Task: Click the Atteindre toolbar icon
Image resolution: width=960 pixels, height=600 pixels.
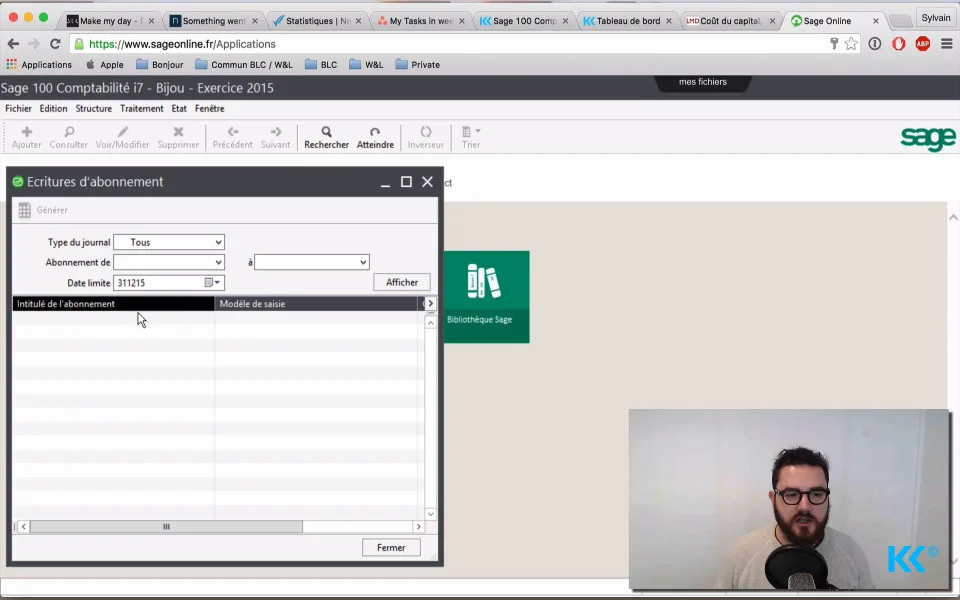Action: pyautogui.click(x=375, y=132)
